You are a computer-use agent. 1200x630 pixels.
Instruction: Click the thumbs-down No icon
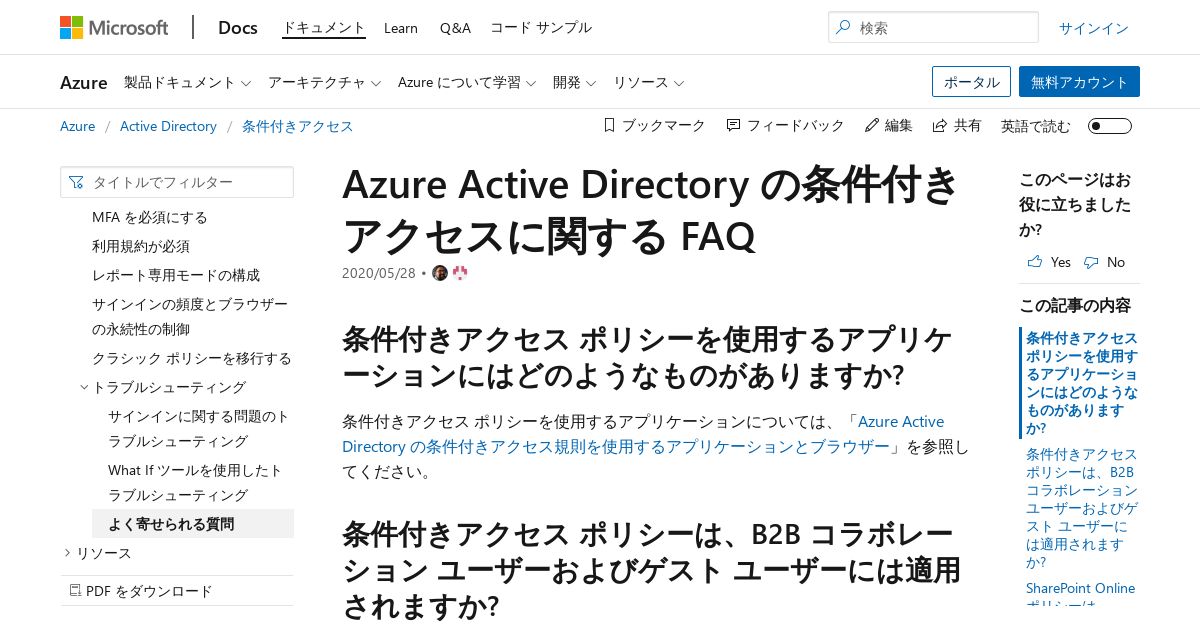click(1090, 262)
